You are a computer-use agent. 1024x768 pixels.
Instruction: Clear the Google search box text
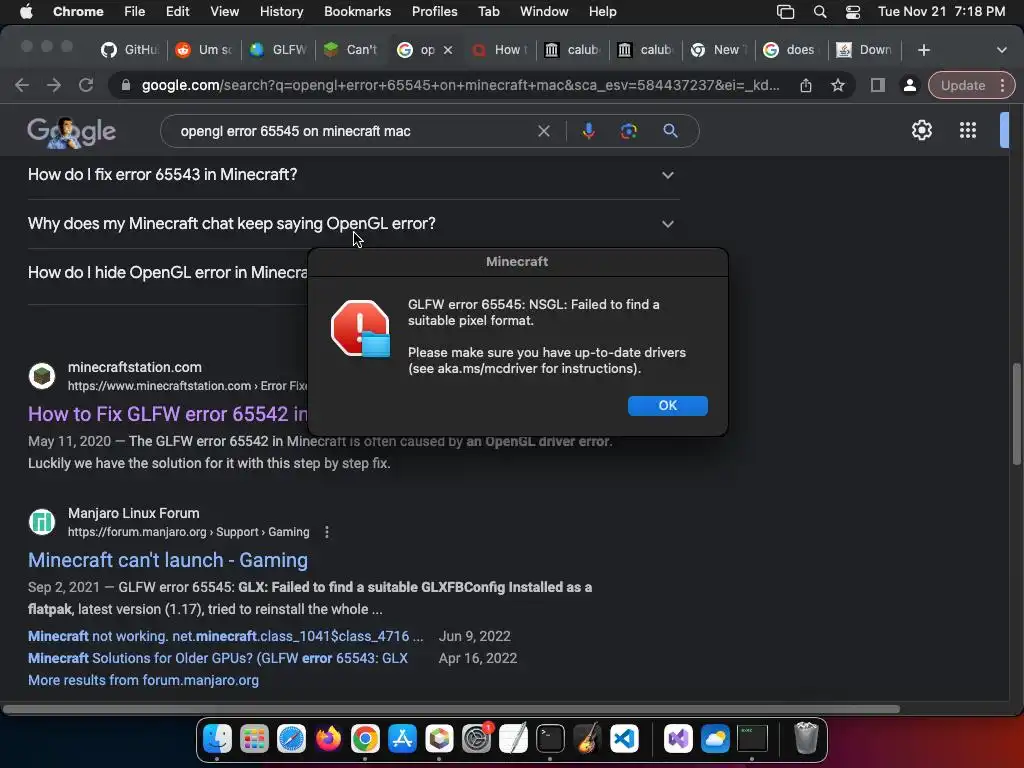(543, 131)
